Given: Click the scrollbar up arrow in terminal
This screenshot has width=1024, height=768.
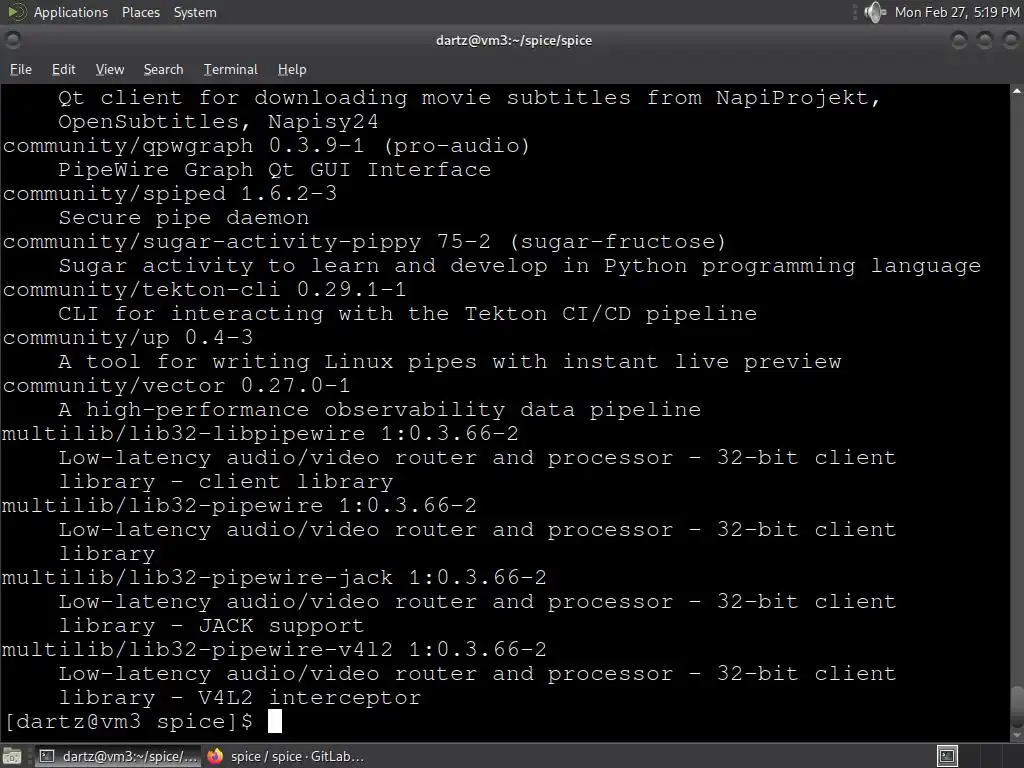Looking at the screenshot, I should click(x=1017, y=91).
